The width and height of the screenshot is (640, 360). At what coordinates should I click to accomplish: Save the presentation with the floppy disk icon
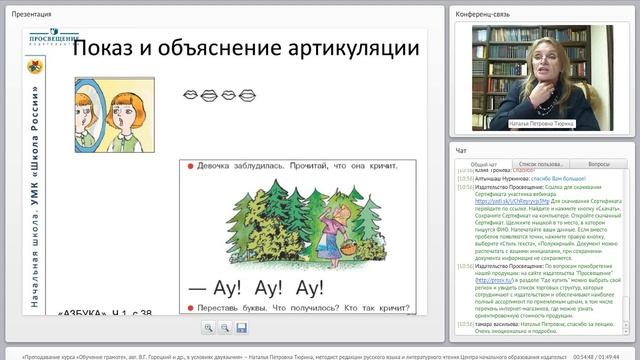point(242,328)
